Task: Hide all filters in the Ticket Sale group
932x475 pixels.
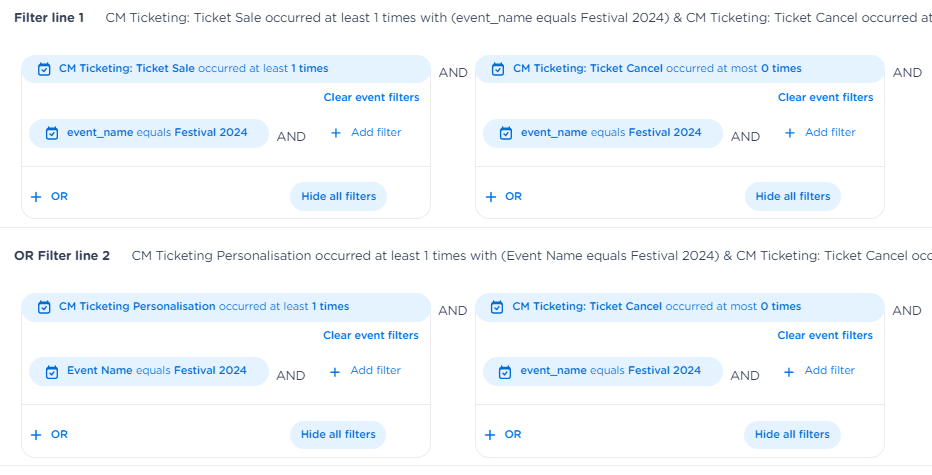Action: 338,197
